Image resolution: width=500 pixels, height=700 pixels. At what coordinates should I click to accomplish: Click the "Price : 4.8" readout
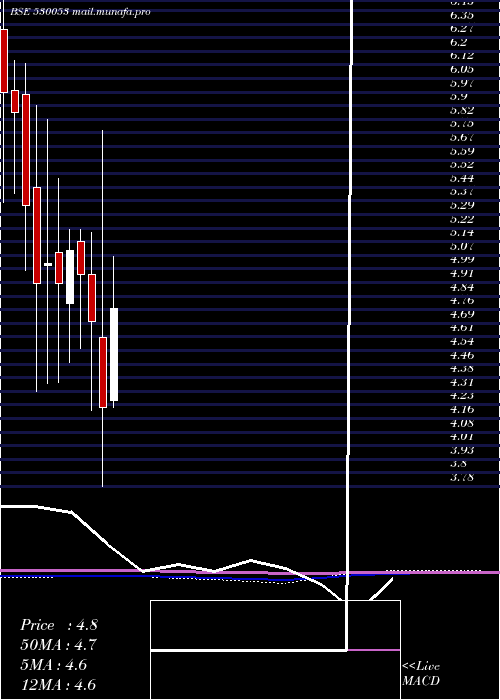[x=59, y=625]
